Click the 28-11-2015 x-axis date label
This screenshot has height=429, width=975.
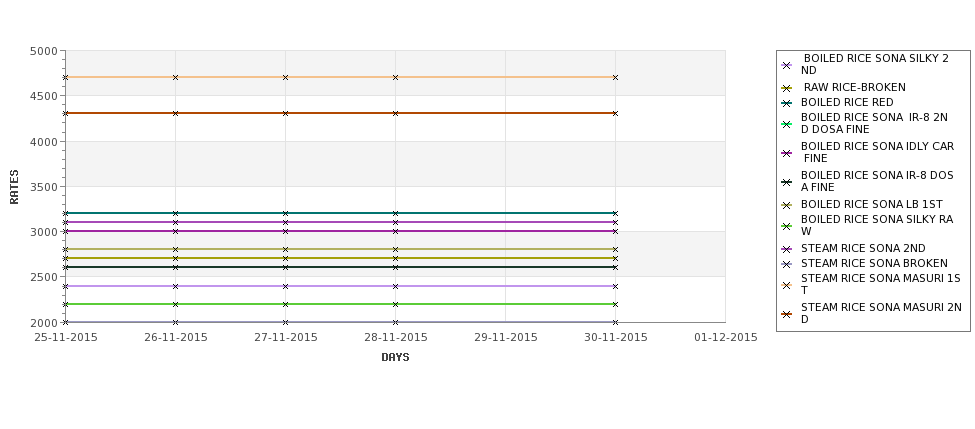[395, 338]
